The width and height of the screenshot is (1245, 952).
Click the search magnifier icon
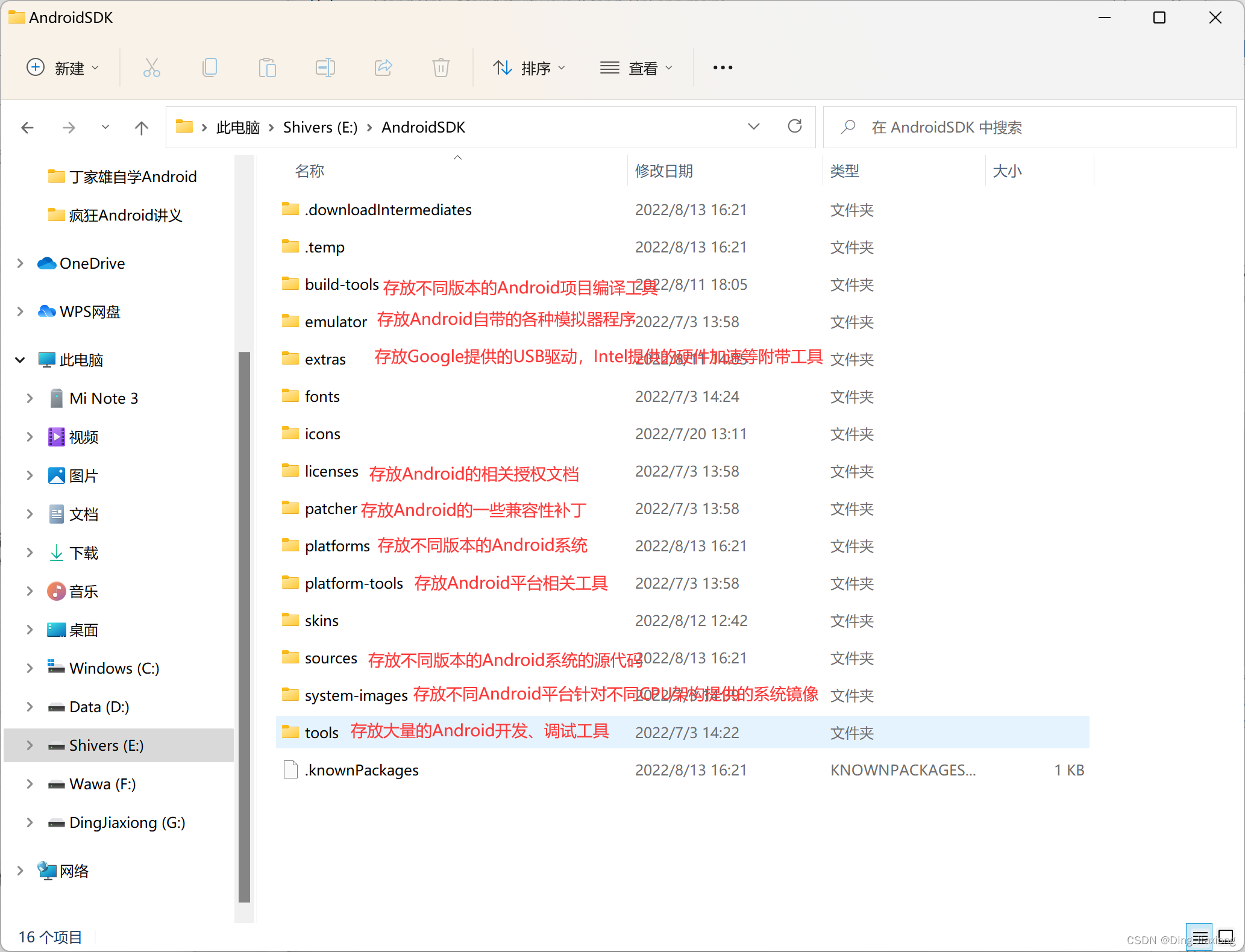[848, 127]
